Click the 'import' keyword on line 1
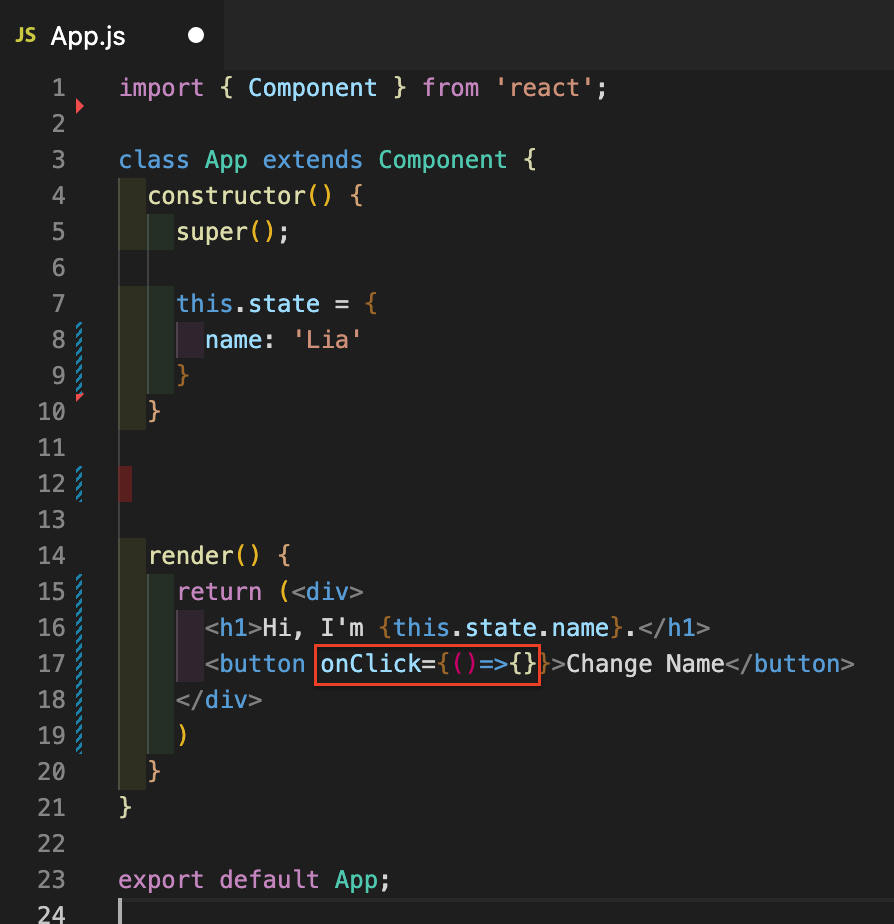Screen dimensions: 894x924 (161, 88)
